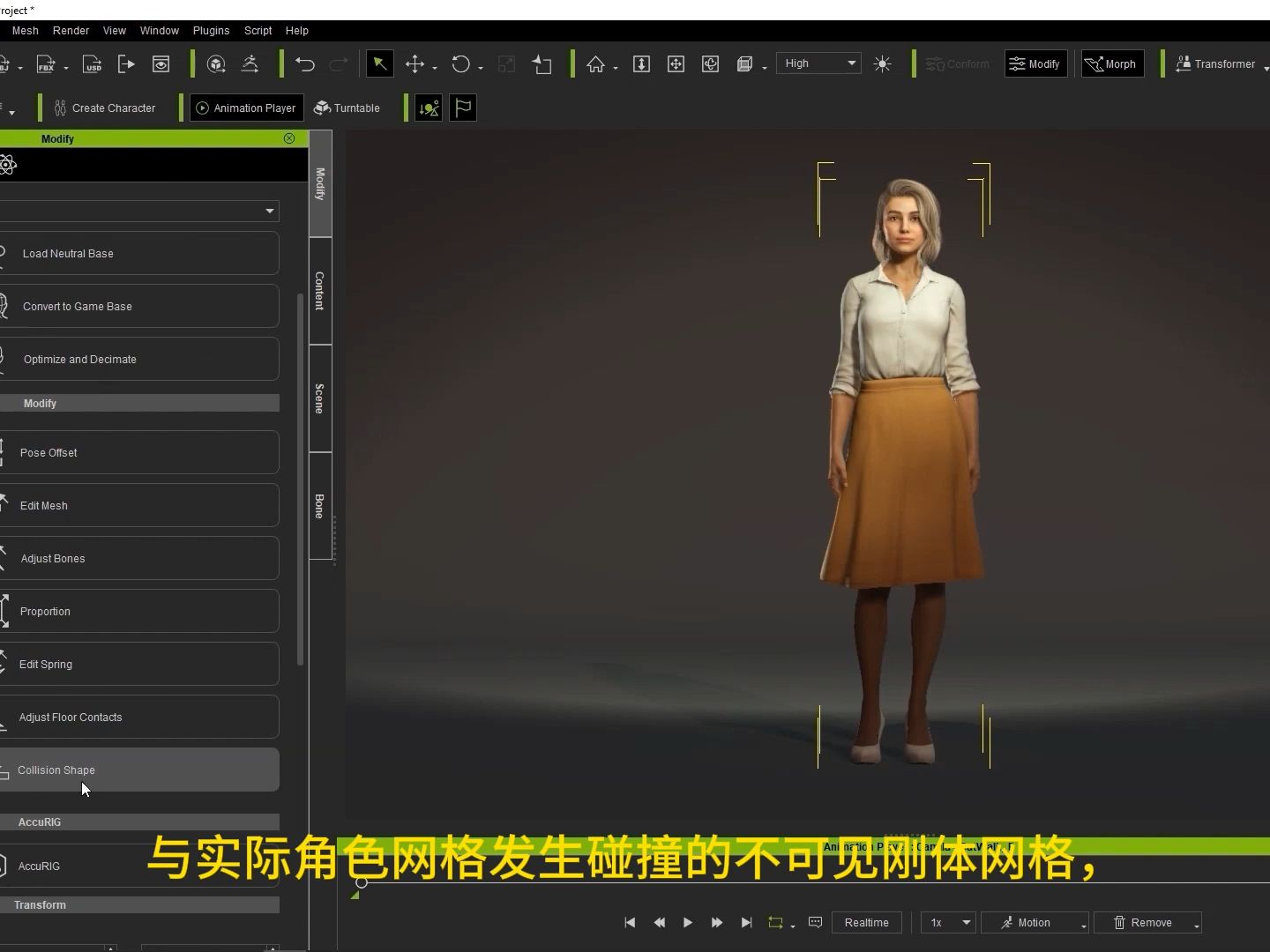Switch to the Content side tab
The height and width of the screenshot is (952, 1270).
(x=320, y=291)
